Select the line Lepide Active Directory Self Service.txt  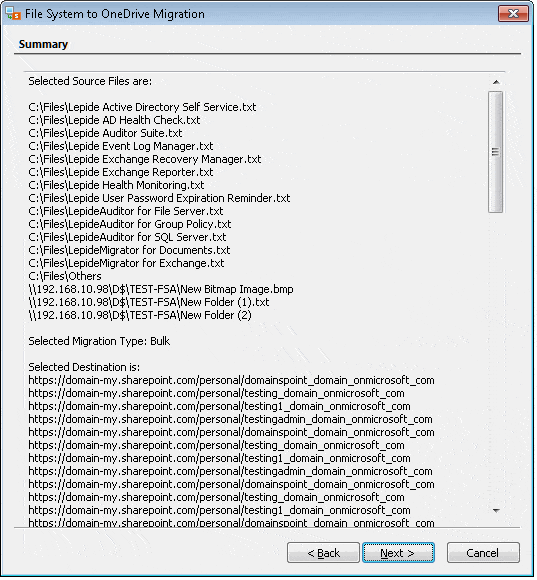pos(142,107)
